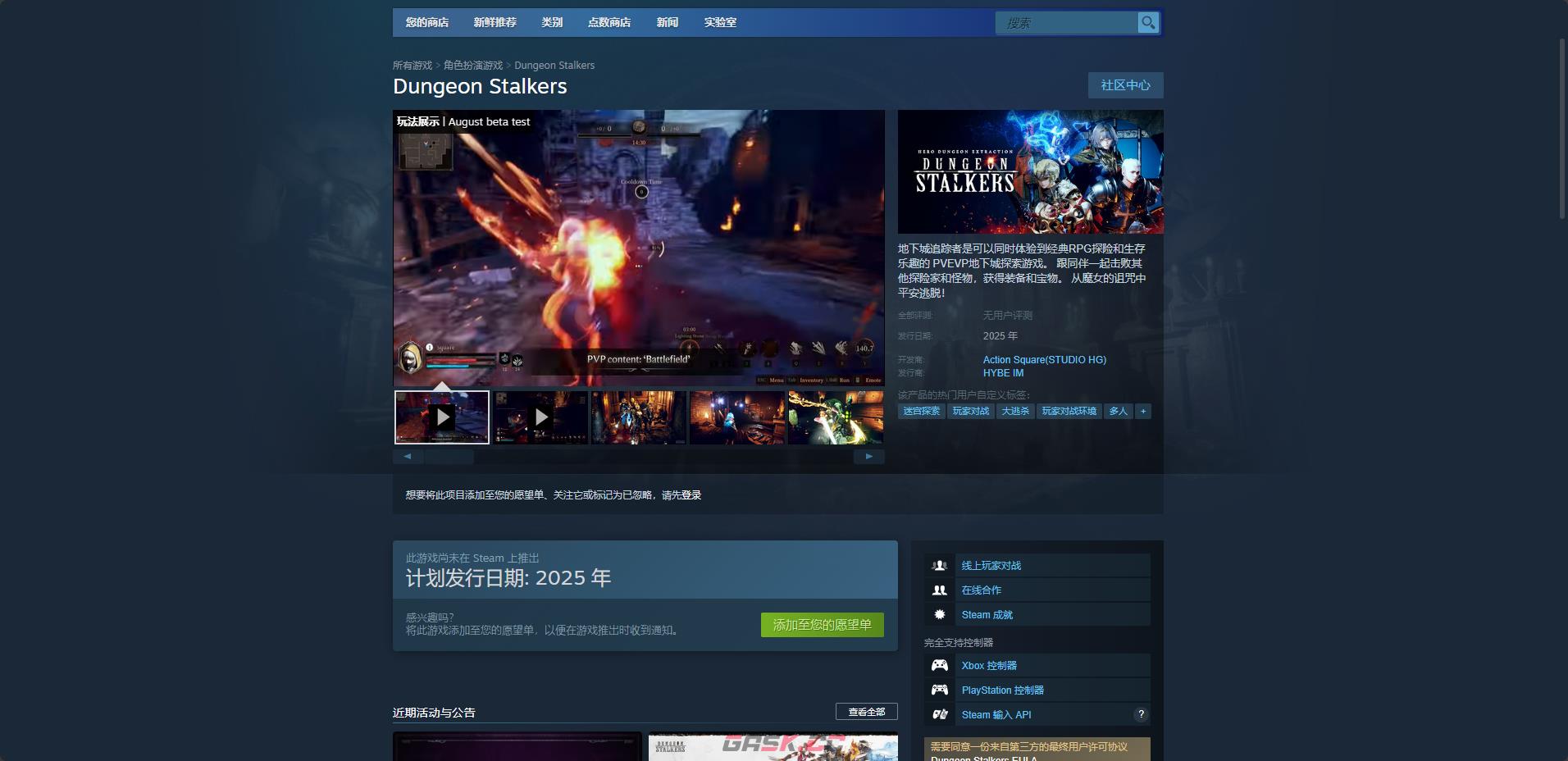Viewport: 1568px width, 761px height.
Task: Open the 您的商店 menu
Action: coord(427,23)
